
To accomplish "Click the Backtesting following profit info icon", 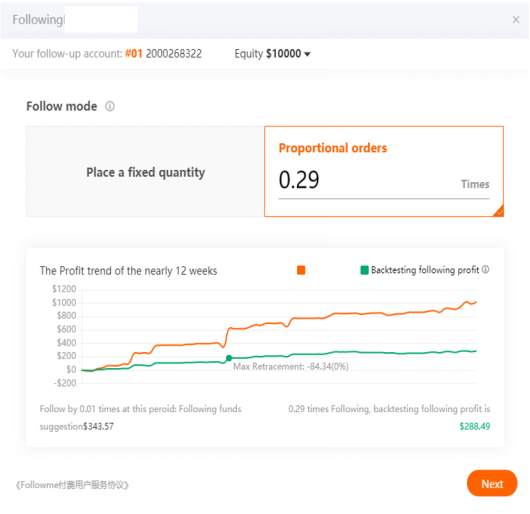I will [x=485, y=269].
